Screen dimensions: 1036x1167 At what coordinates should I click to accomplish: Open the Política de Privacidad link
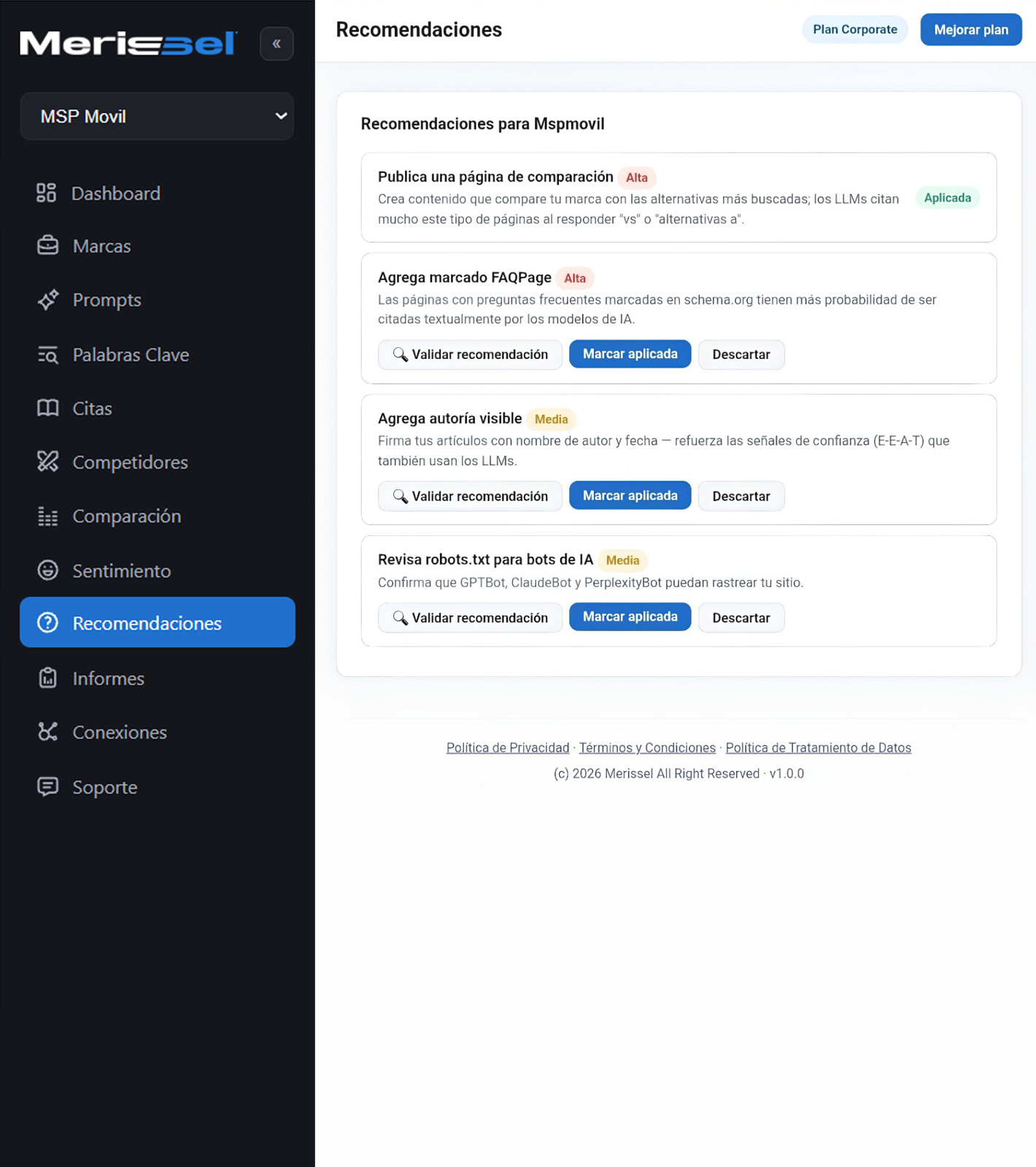(508, 748)
